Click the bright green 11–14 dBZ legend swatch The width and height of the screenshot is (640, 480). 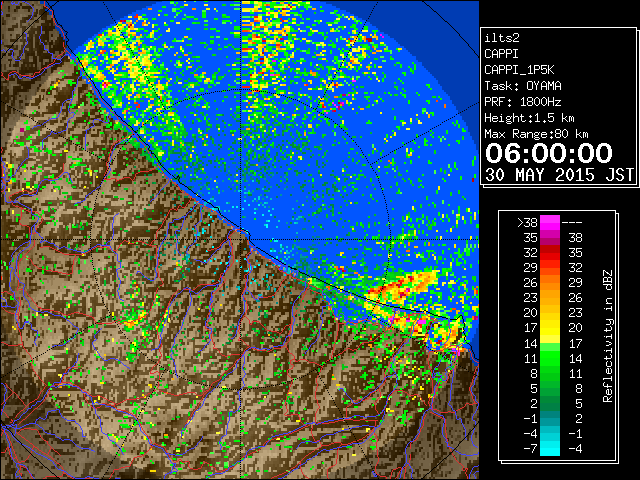coord(550,358)
